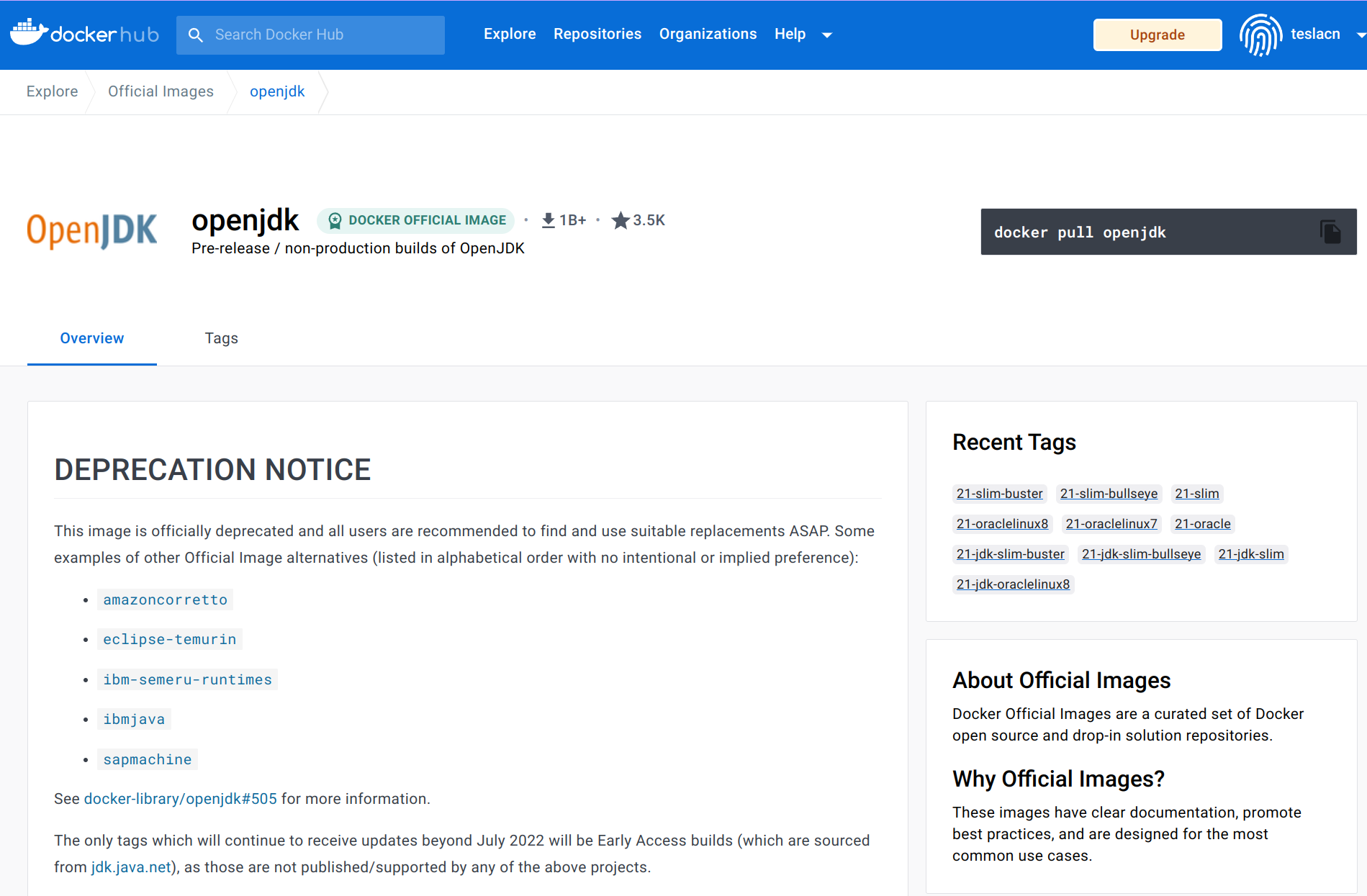
Task: Select the 21-slim-buster recent tag
Action: coord(999,493)
